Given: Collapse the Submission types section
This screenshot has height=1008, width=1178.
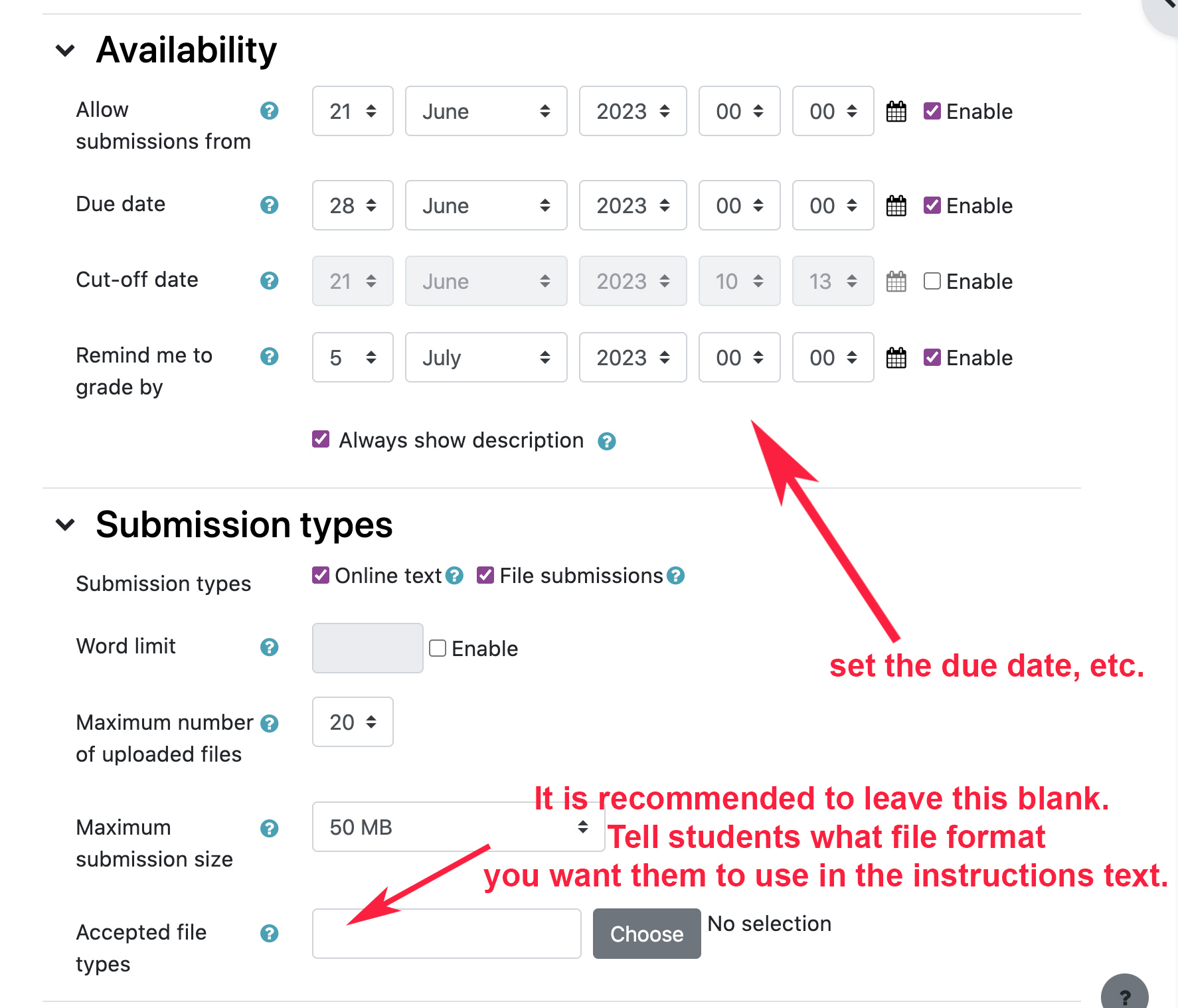Looking at the screenshot, I should 65,525.
